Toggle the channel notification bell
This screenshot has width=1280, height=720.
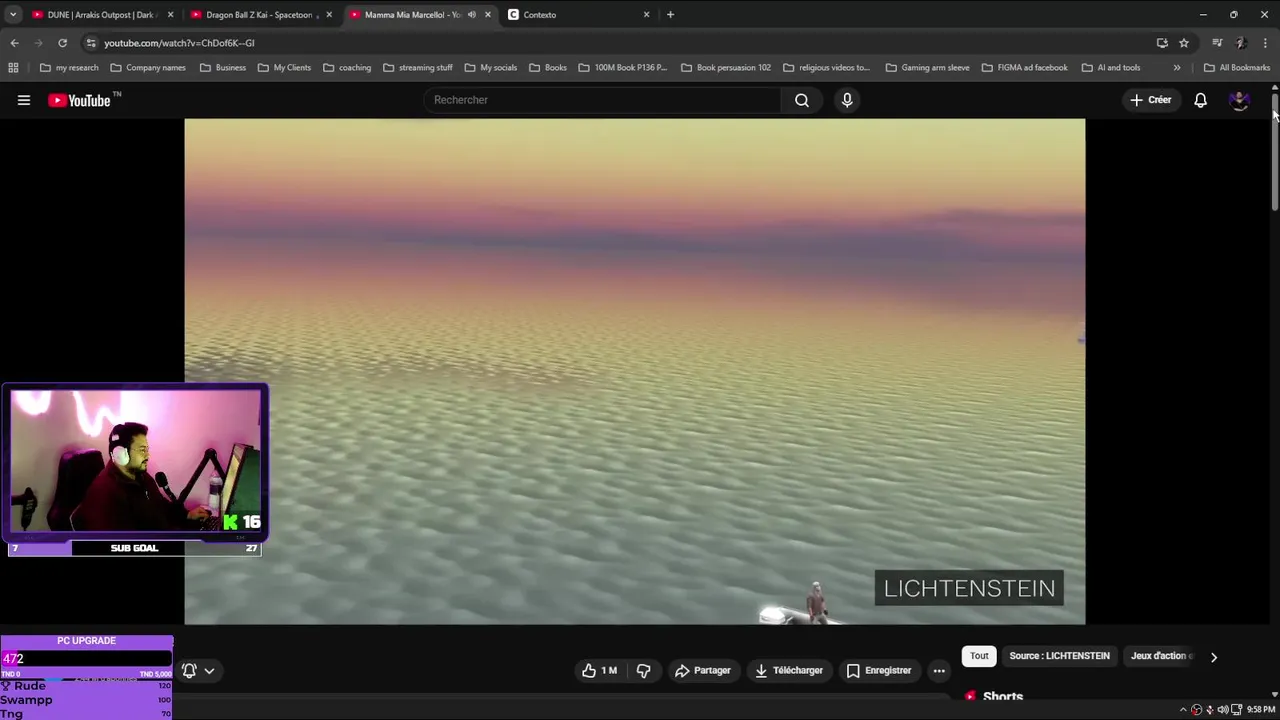pos(189,671)
